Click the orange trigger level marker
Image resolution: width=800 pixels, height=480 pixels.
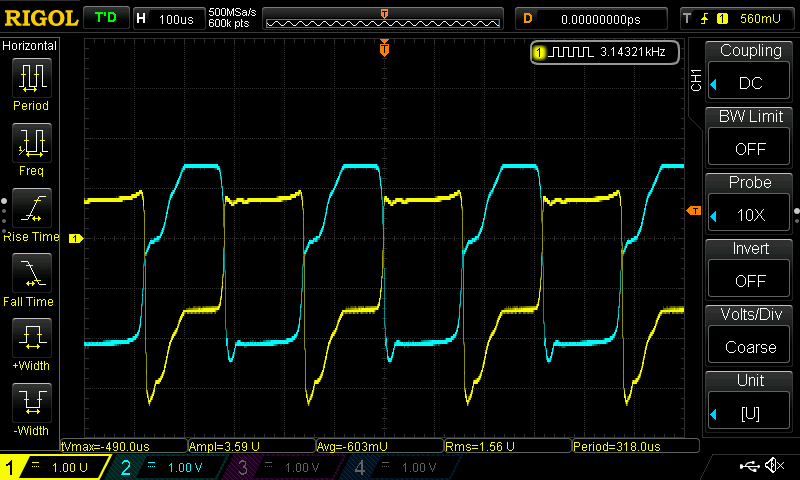point(693,211)
